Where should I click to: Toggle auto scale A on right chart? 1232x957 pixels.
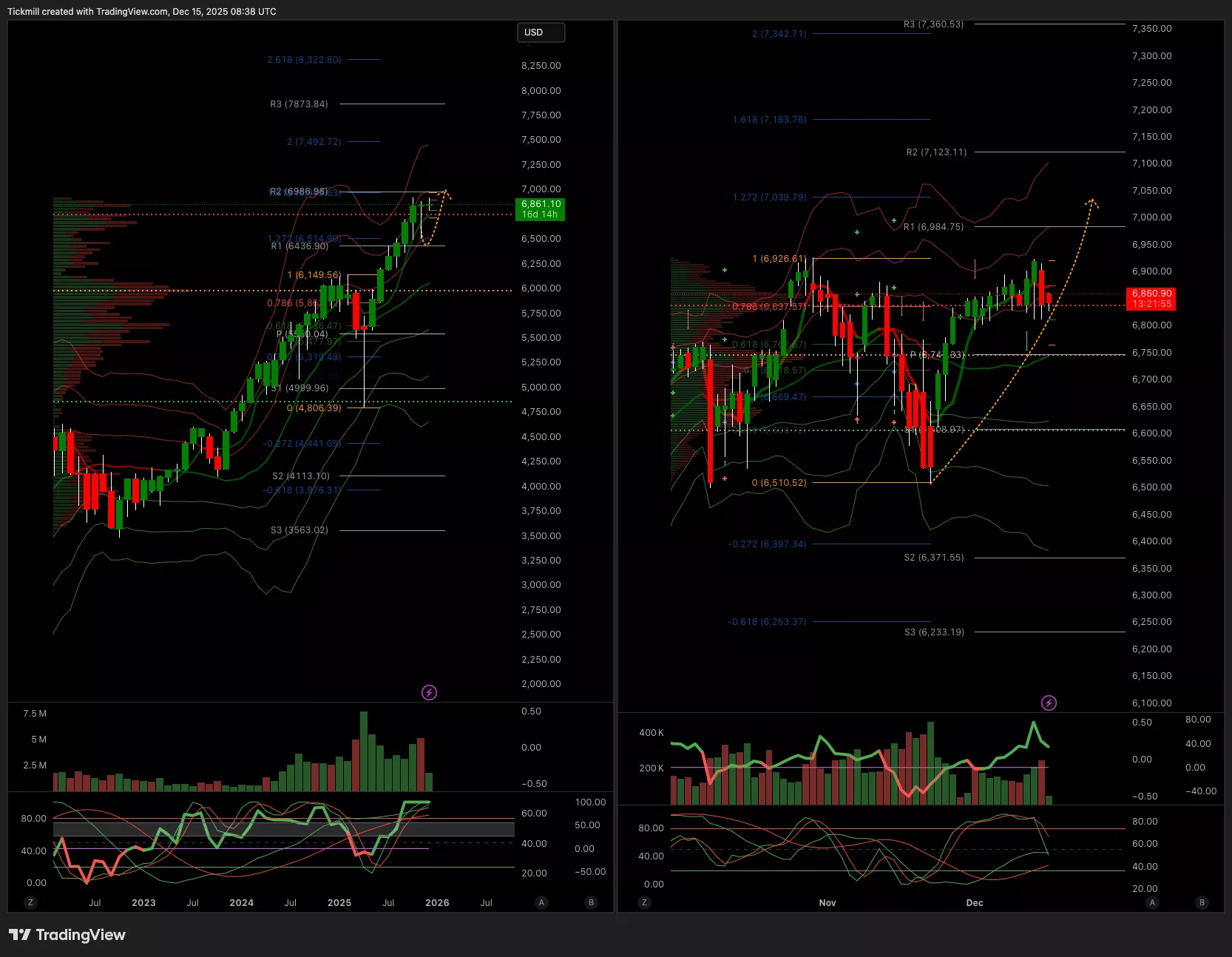pos(1152,902)
